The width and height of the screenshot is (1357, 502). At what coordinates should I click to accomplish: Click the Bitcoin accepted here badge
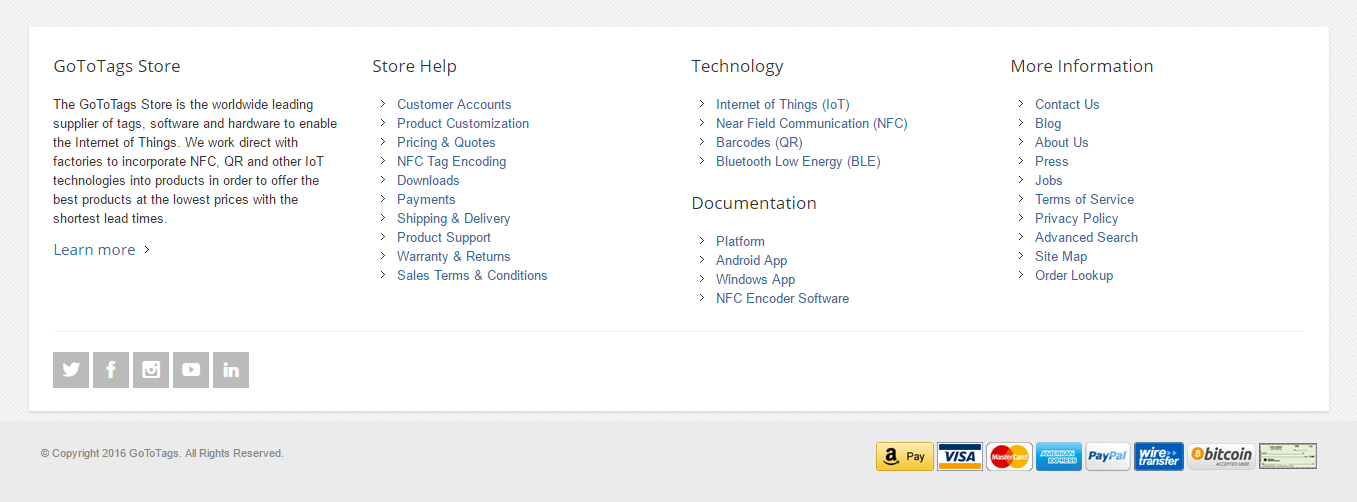1221,456
